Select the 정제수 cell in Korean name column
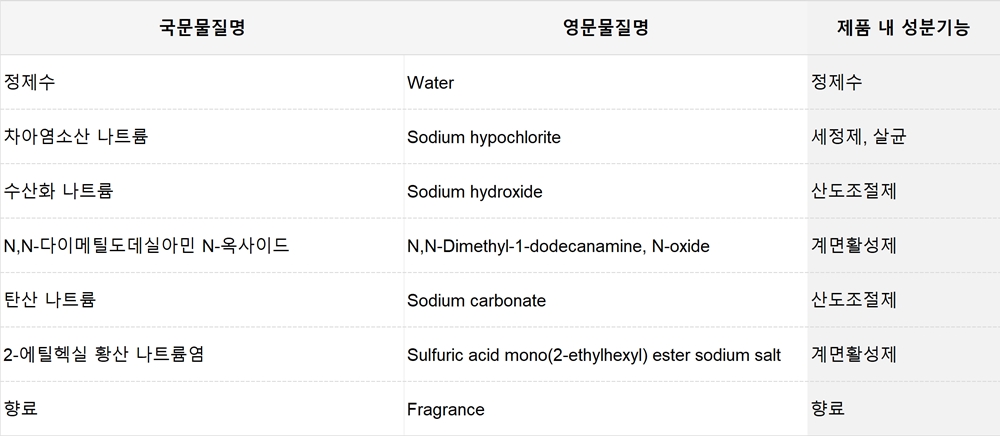 (x=202, y=82)
